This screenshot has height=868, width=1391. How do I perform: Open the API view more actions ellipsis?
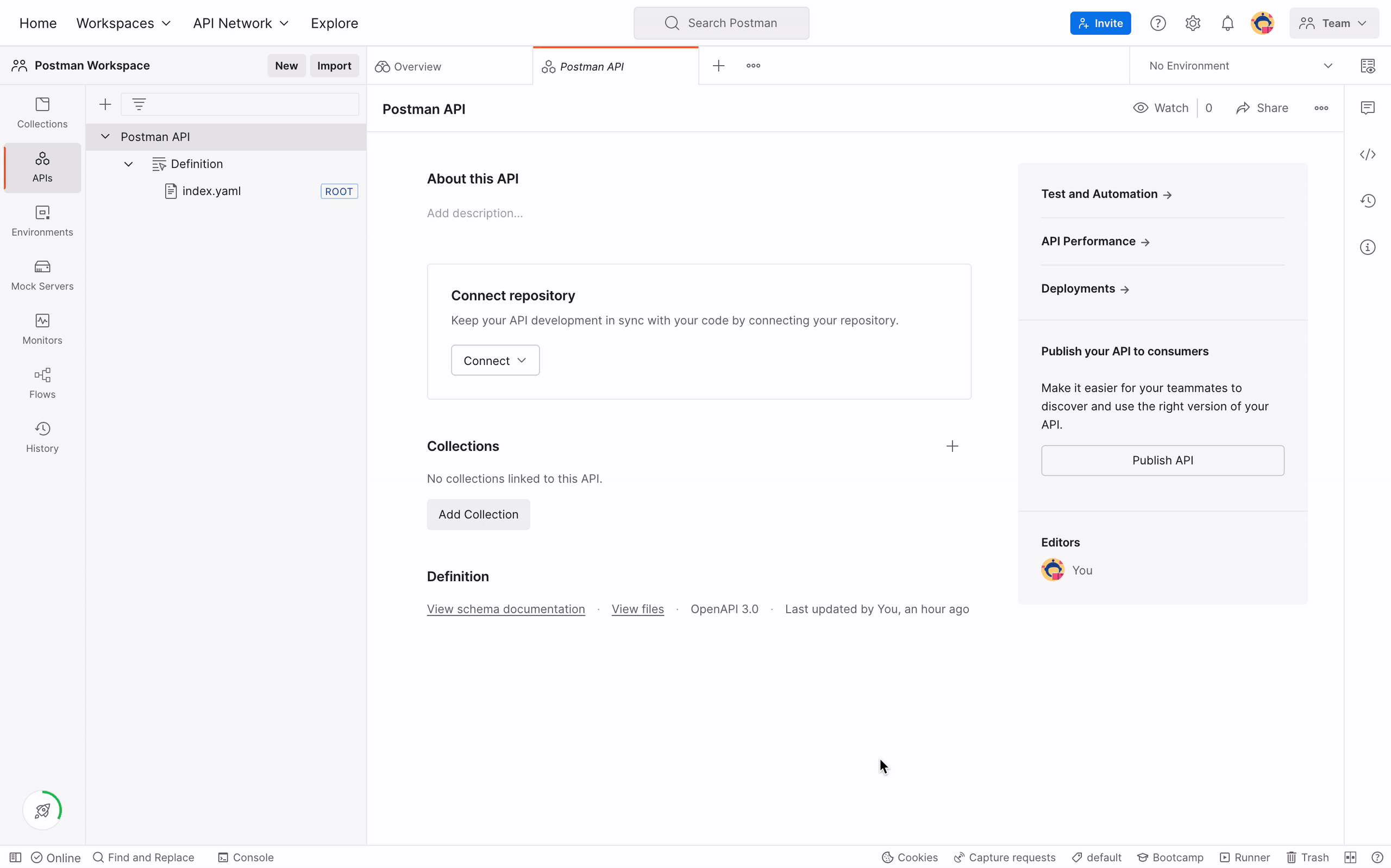1321,108
